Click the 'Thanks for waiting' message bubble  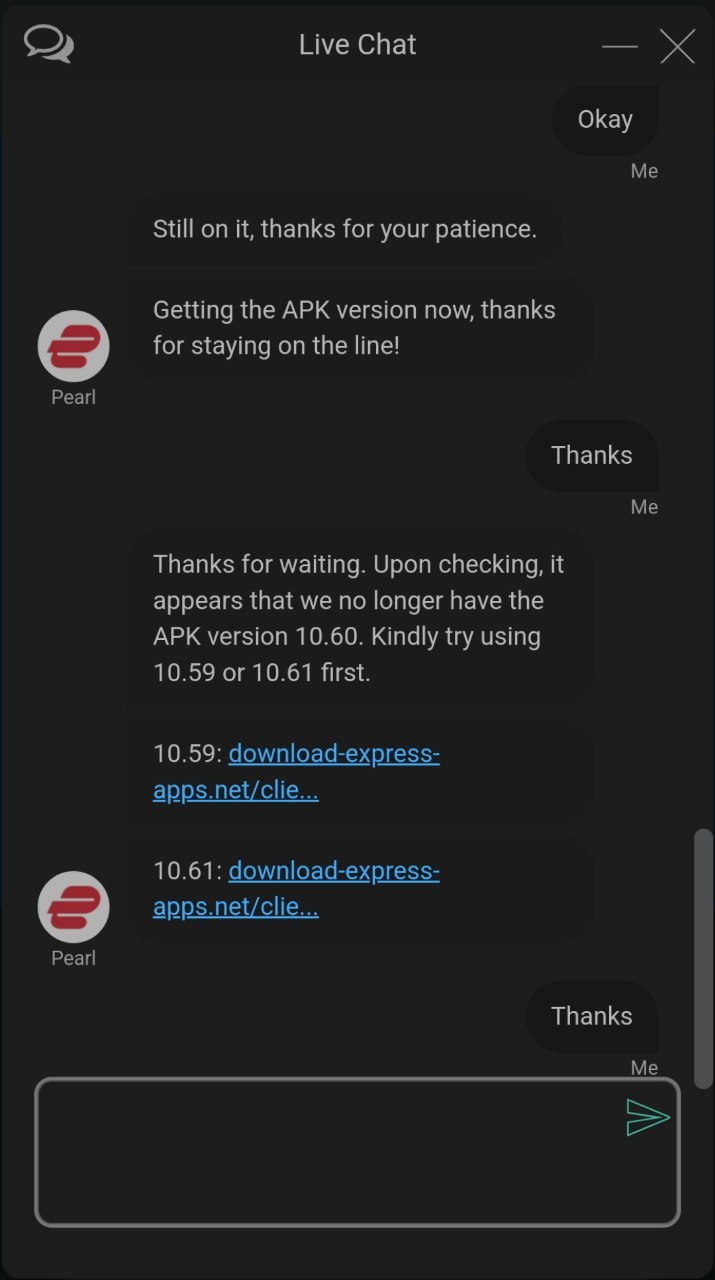coord(360,618)
